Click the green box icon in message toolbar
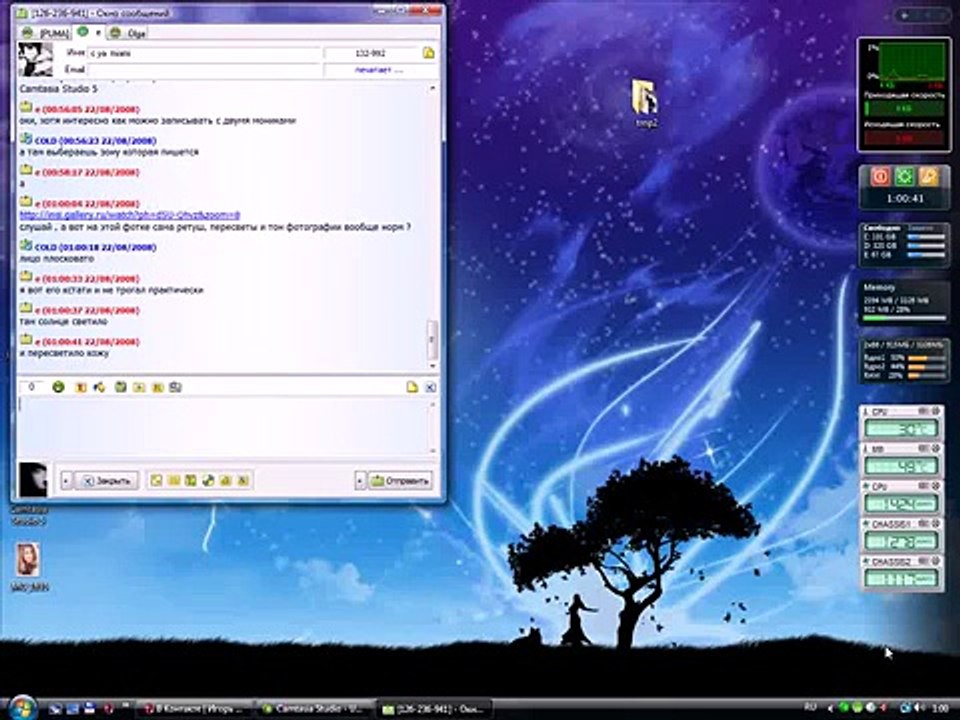Viewport: 960px width, 720px height. click(x=121, y=387)
